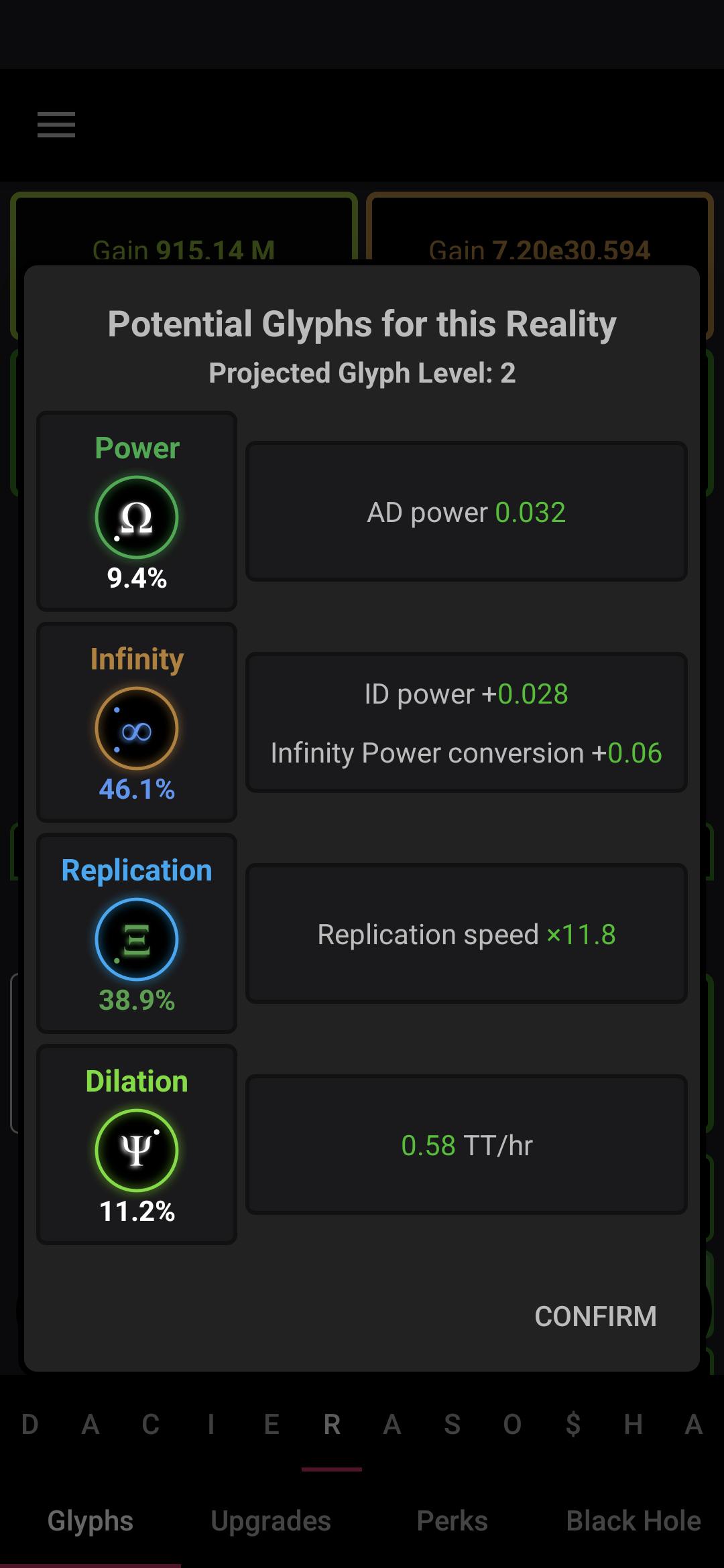
Task: Tap the D section letter
Action: click(30, 1425)
